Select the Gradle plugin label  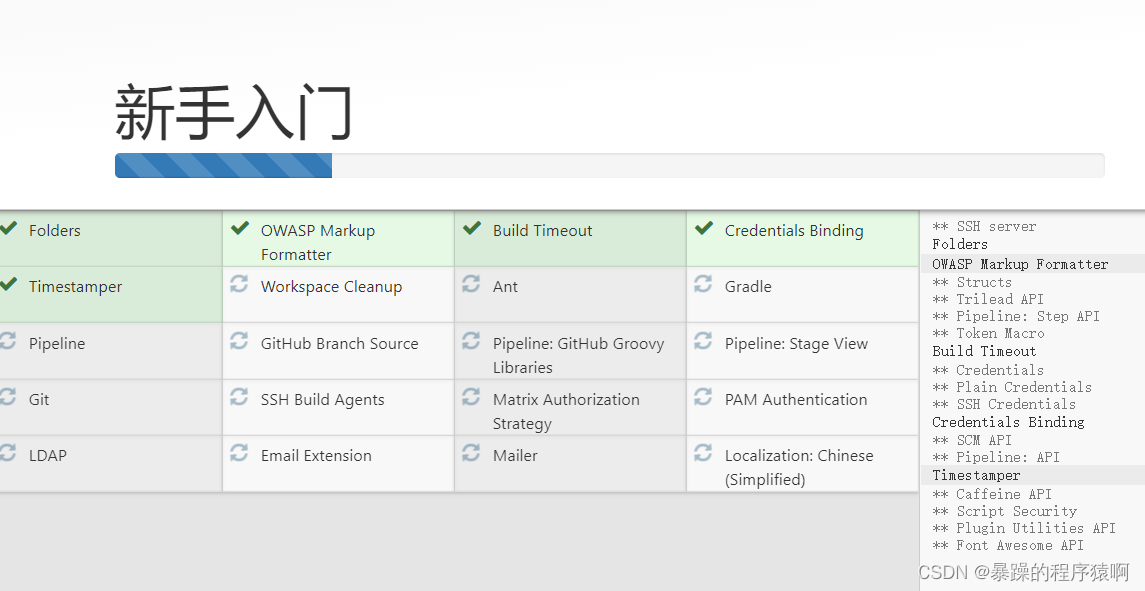tap(748, 287)
